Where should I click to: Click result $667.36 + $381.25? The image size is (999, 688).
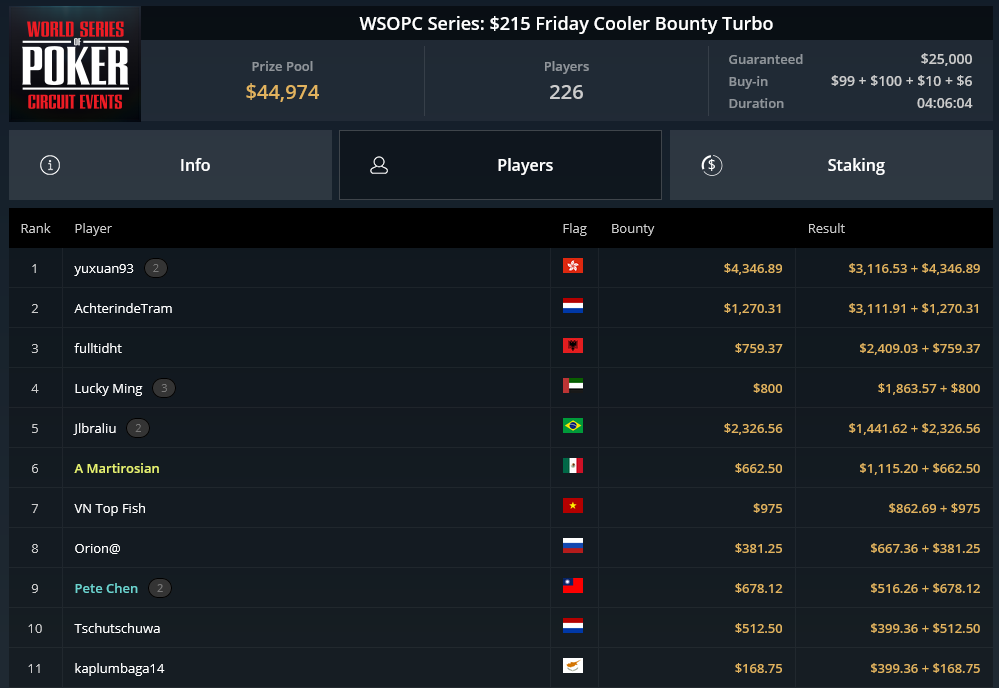pyautogui.click(x=925, y=548)
